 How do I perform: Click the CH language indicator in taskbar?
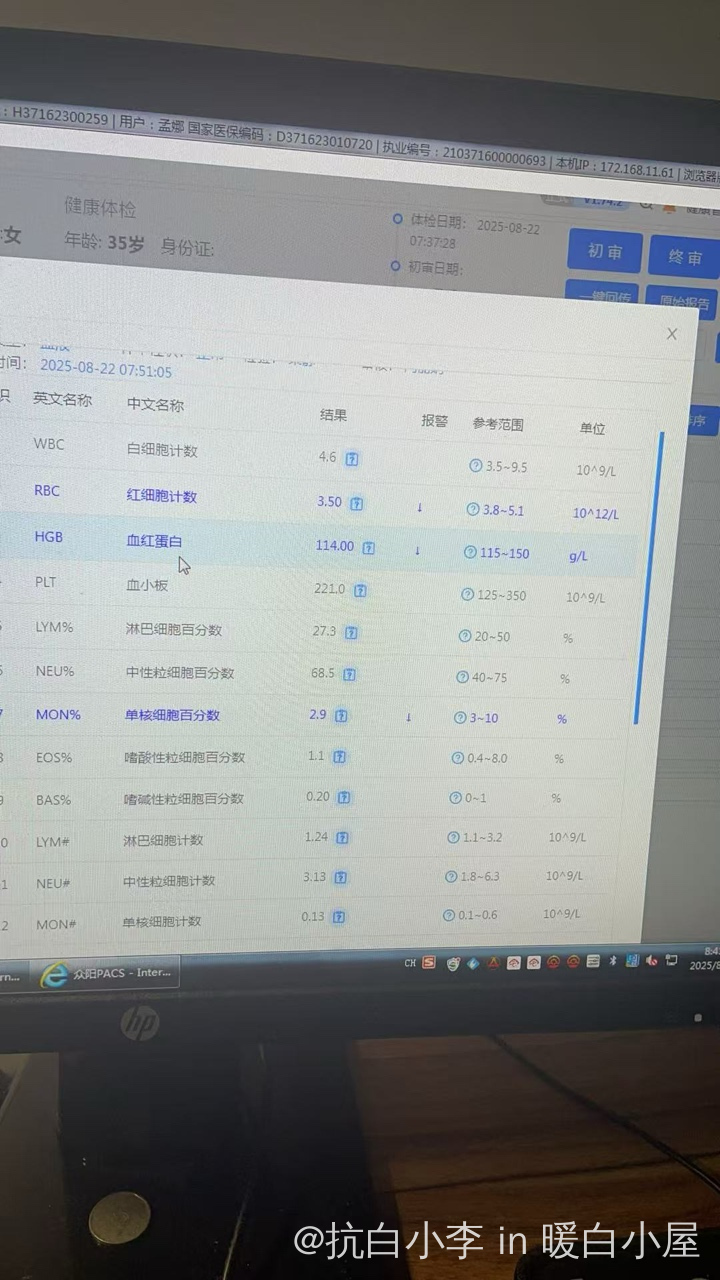409,963
